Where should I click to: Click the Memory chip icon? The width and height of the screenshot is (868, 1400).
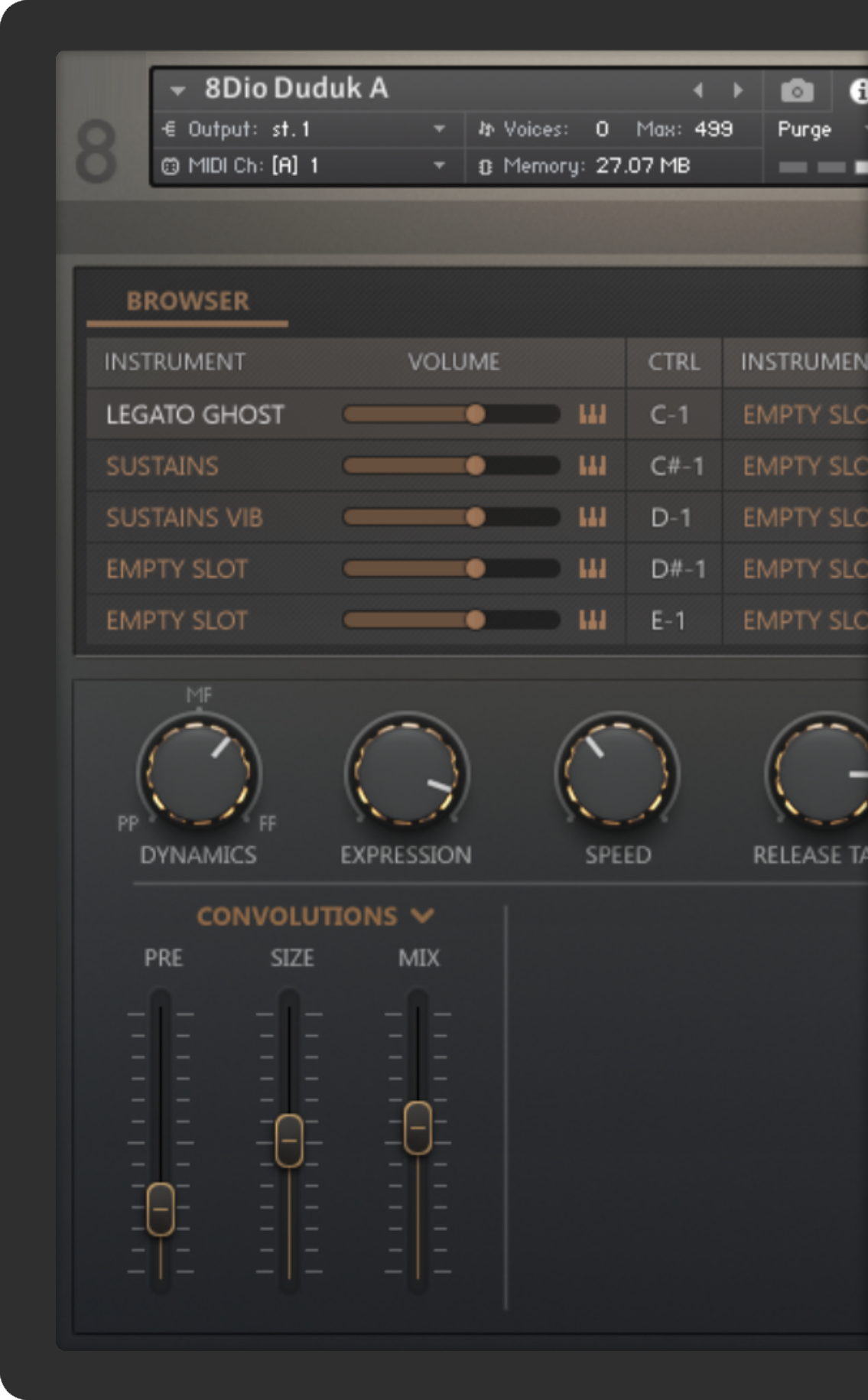point(485,166)
